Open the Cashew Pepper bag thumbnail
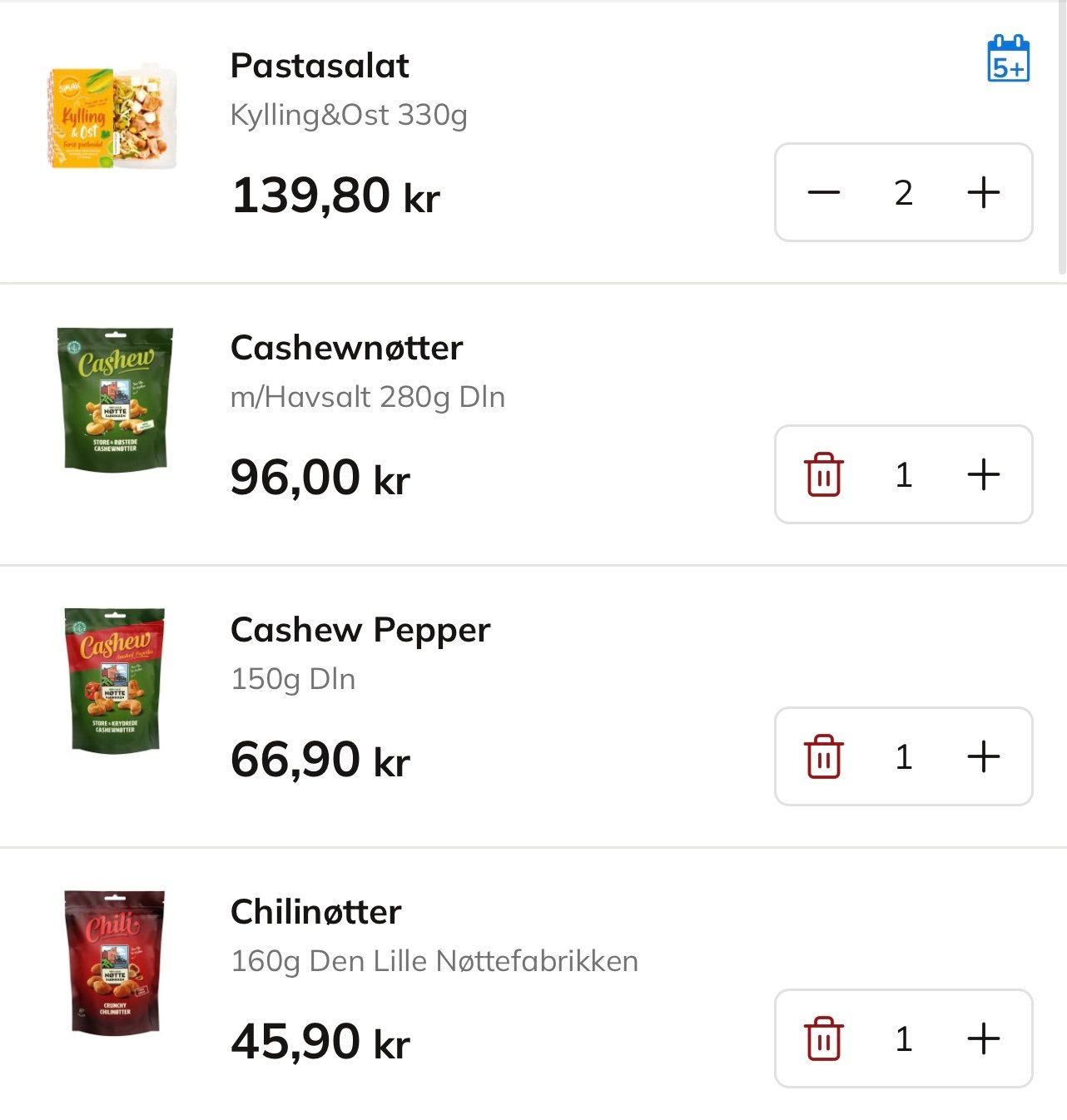This screenshot has height=1120, width=1067. [115, 681]
